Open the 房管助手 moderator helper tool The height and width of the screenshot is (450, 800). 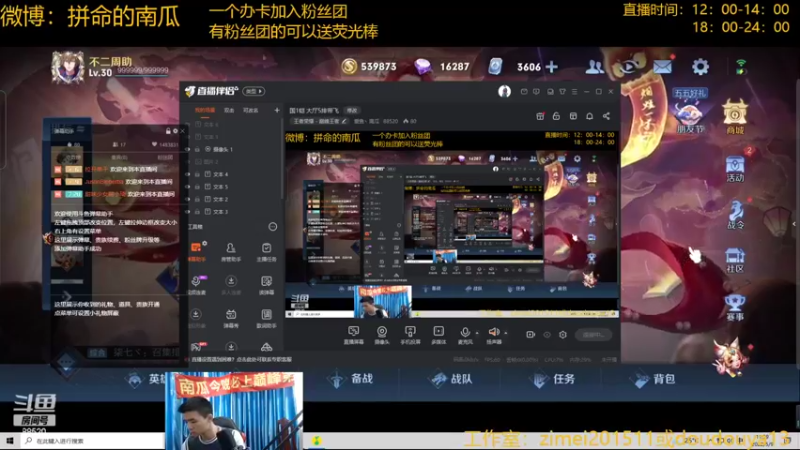pos(231,252)
